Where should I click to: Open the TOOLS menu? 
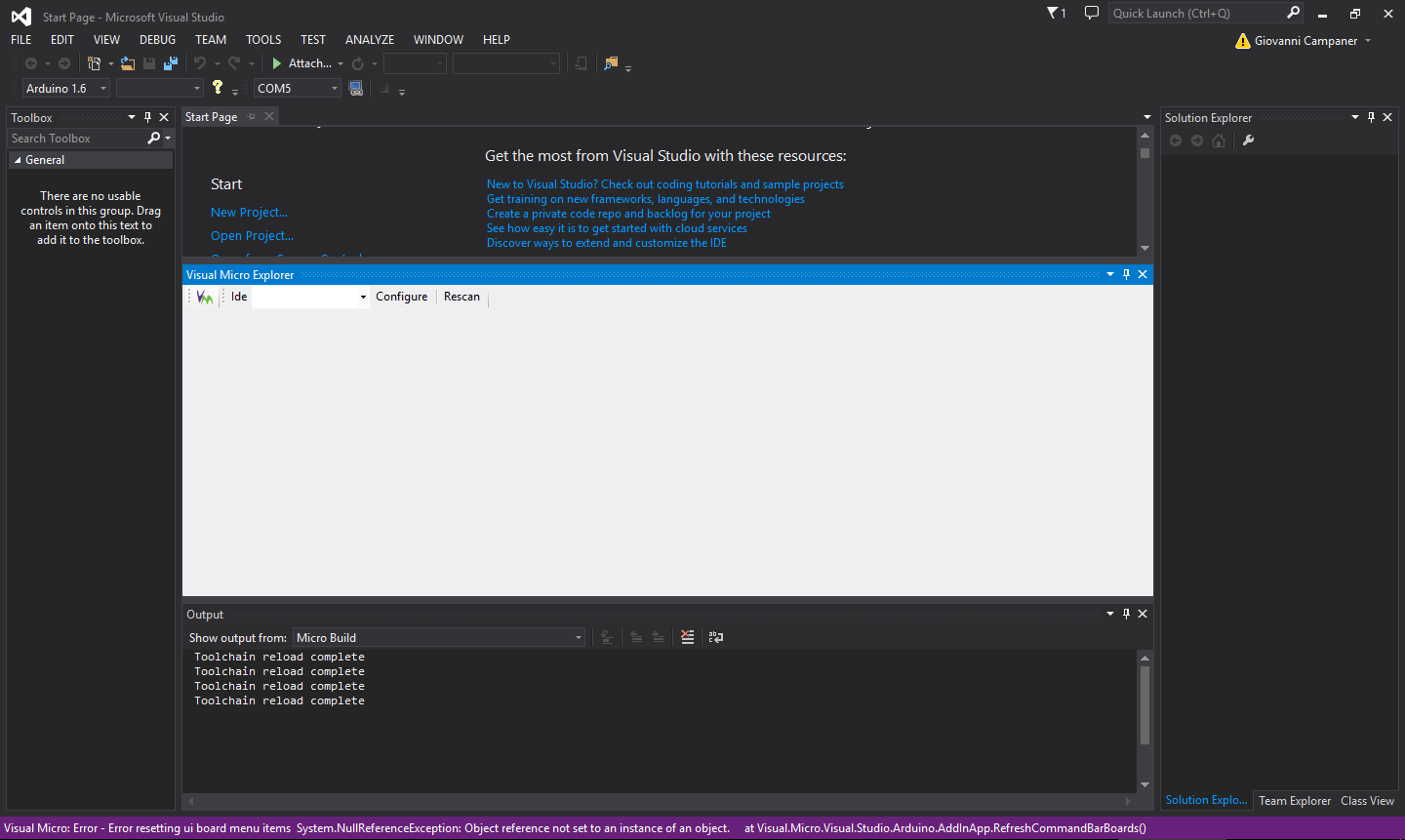click(x=263, y=40)
